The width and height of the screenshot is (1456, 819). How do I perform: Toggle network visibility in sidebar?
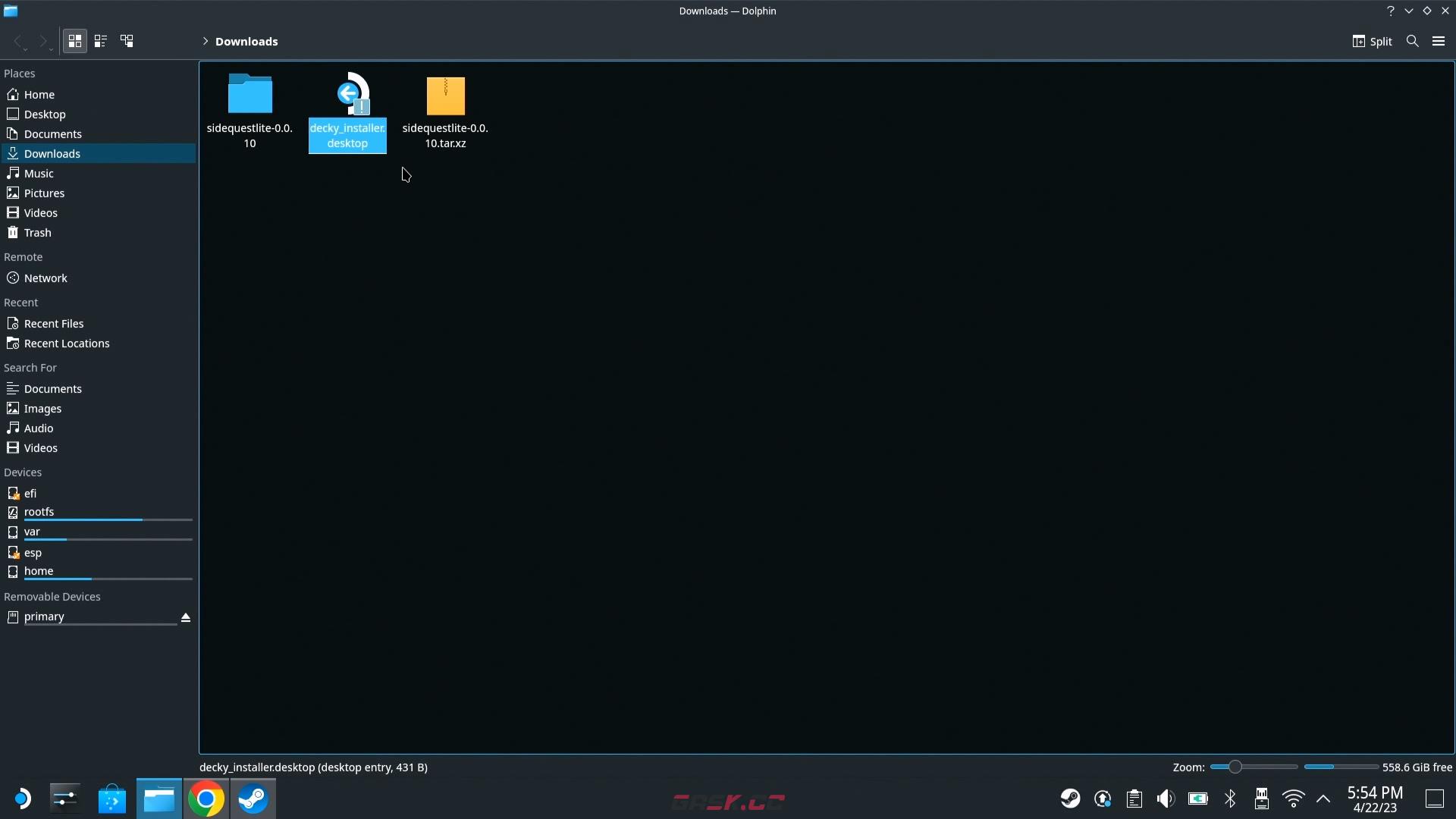(45, 278)
